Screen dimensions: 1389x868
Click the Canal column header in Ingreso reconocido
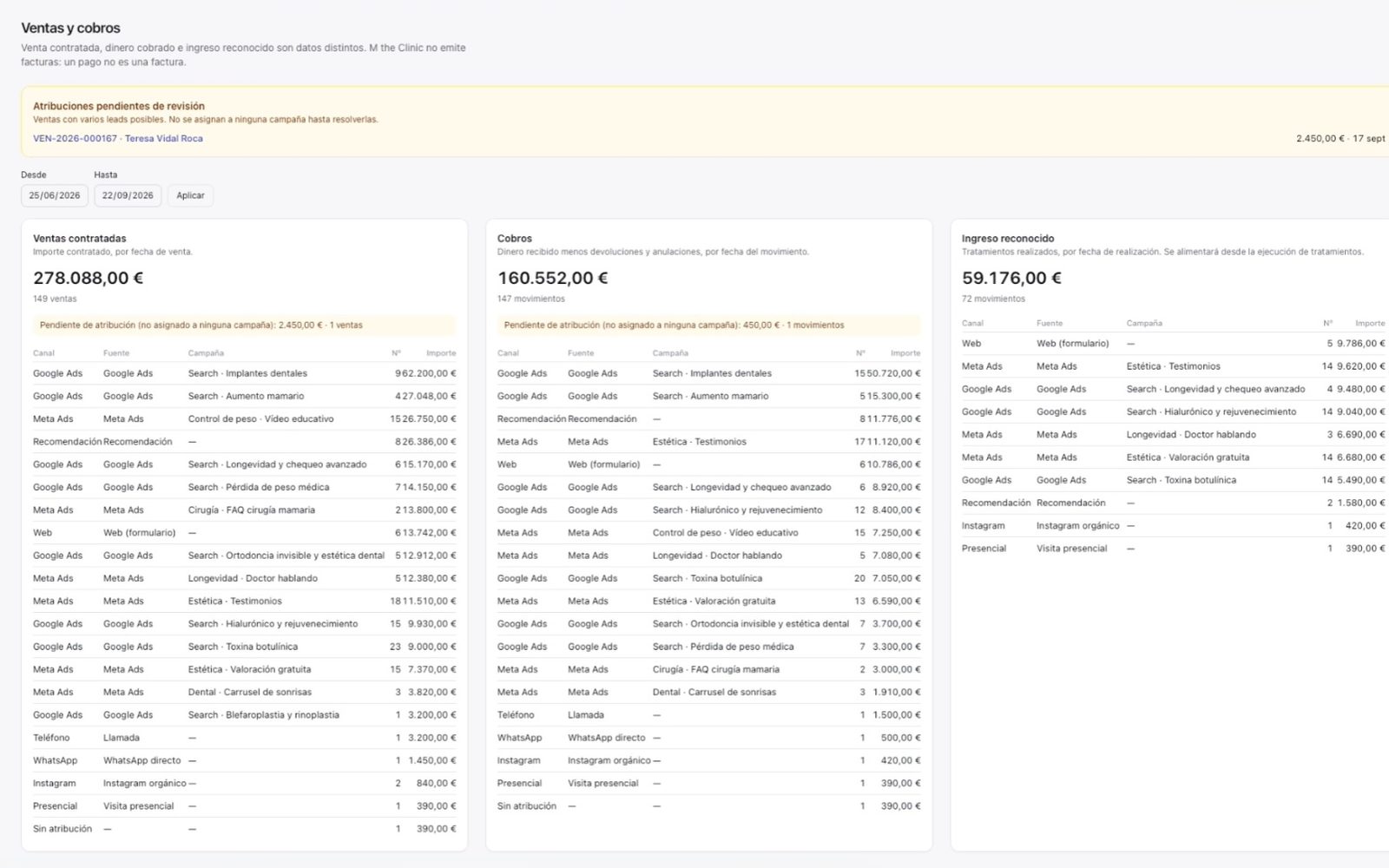click(972, 323)
